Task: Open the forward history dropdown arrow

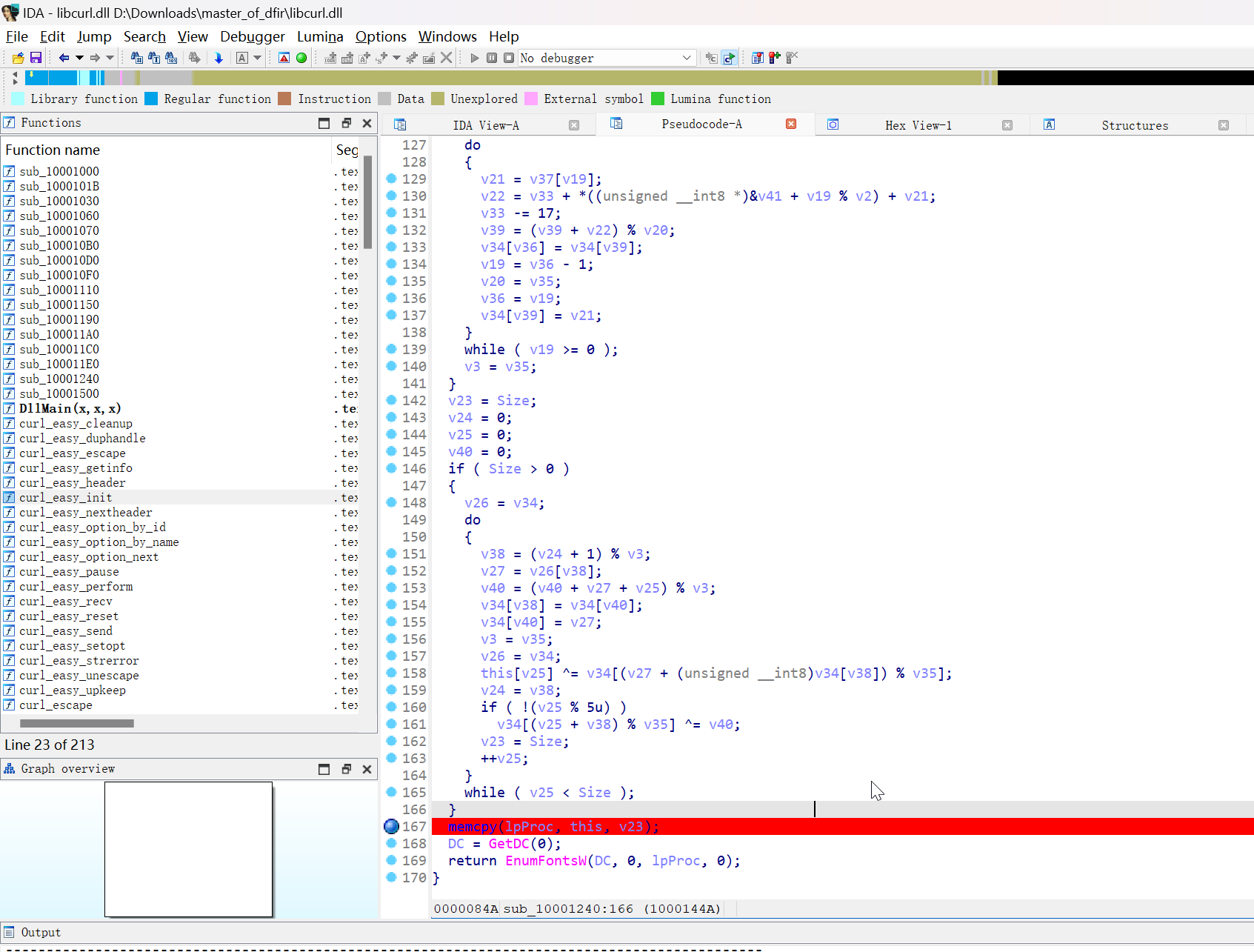Action: tap(110, 58)
